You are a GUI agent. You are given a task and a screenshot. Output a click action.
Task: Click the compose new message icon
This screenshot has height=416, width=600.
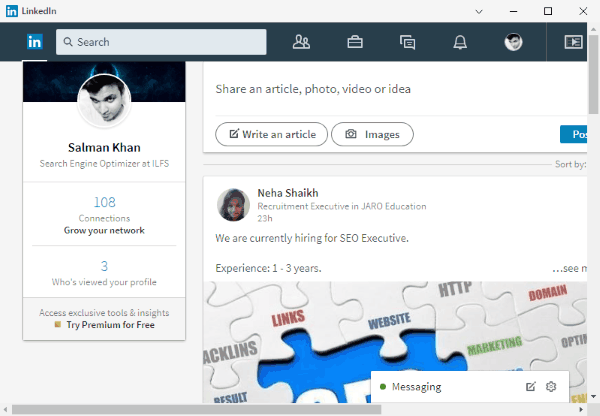[530, 387]
